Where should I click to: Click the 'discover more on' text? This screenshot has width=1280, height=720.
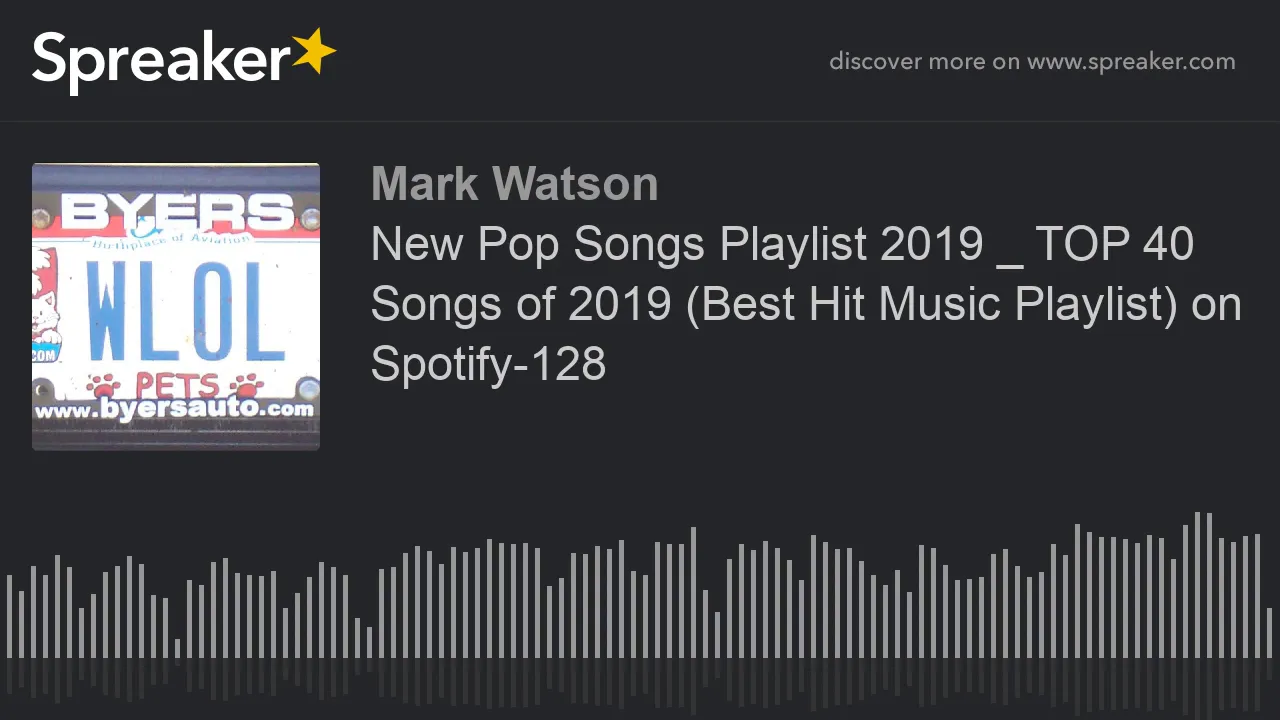(924, 62)
